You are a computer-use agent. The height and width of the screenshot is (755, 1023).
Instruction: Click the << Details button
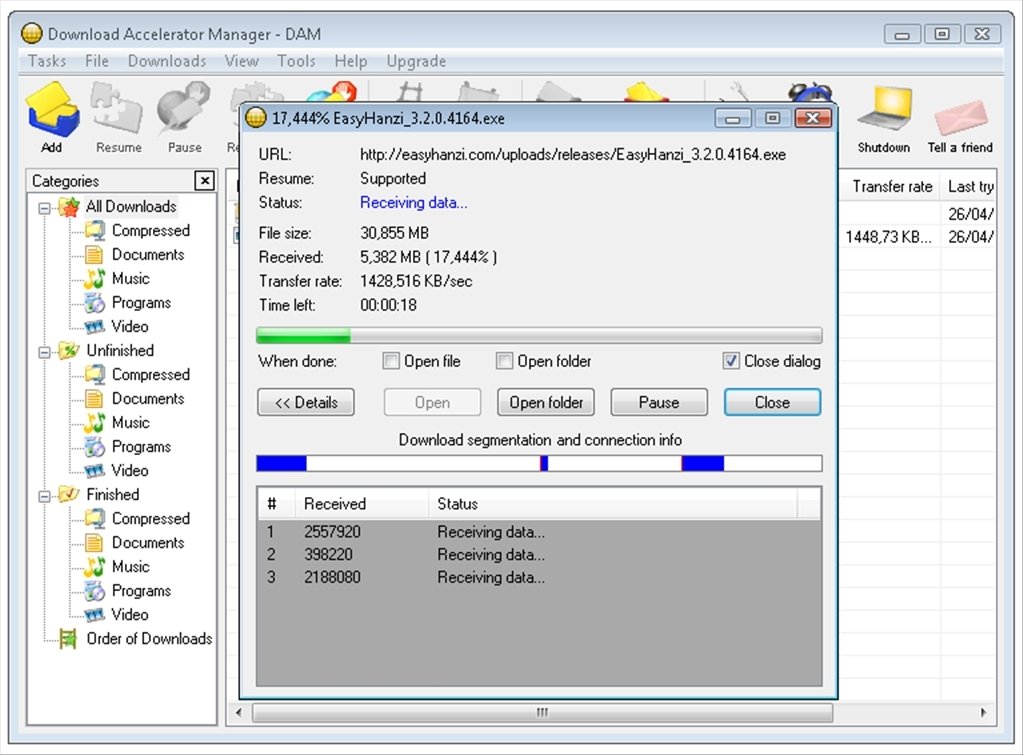pyautogui.click(x=306, y=403)
